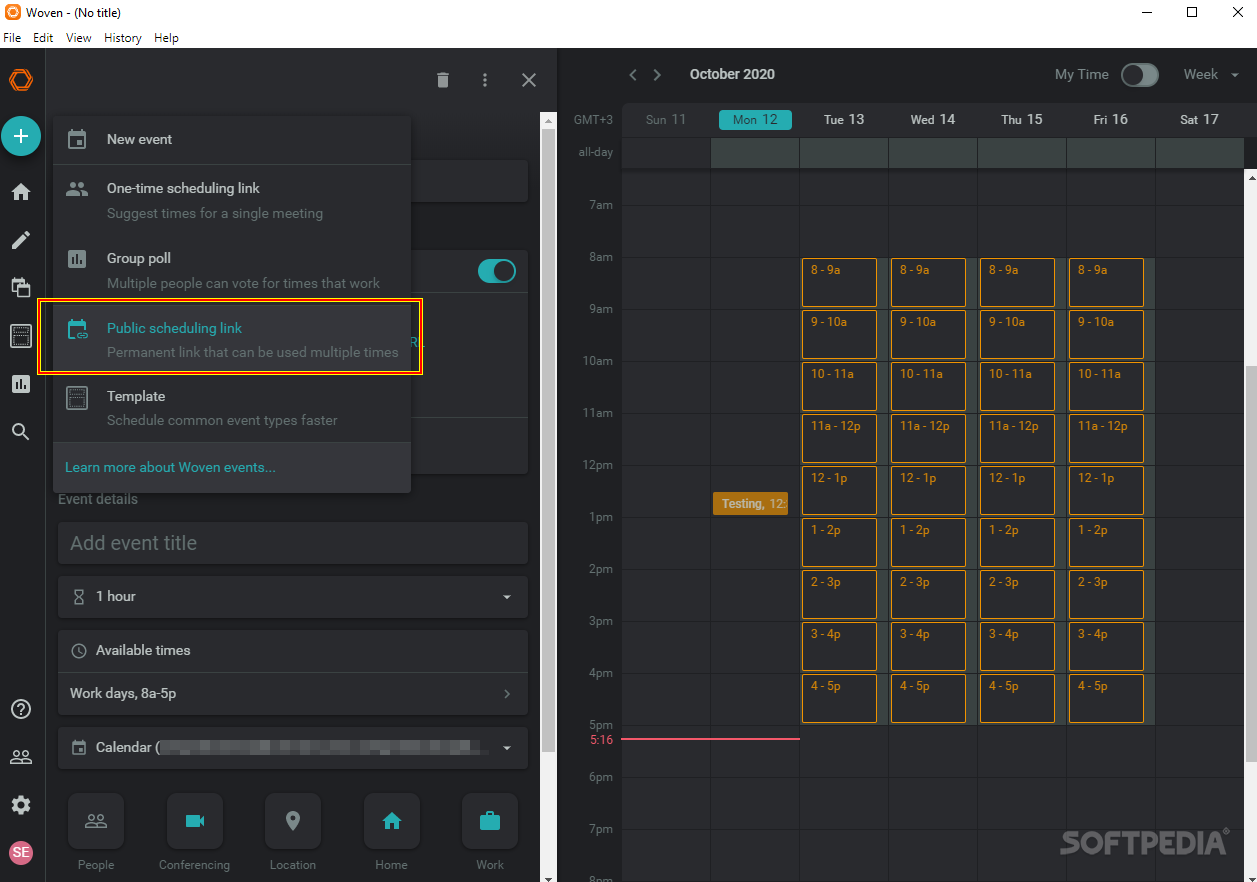Open the Week view dropdown

[x=1211, y=75]
